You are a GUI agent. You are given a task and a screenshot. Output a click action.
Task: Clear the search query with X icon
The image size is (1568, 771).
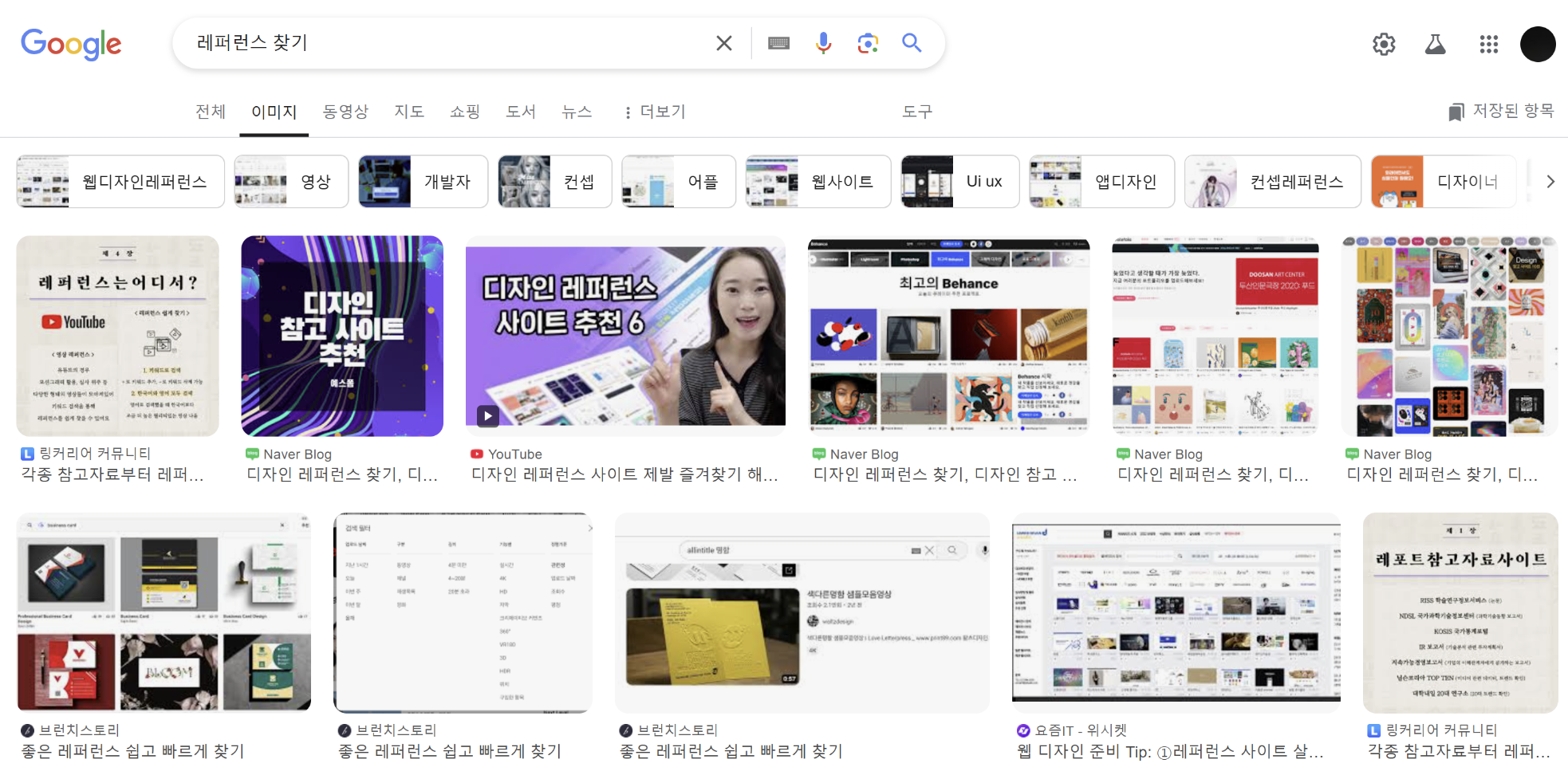point(724,43)
